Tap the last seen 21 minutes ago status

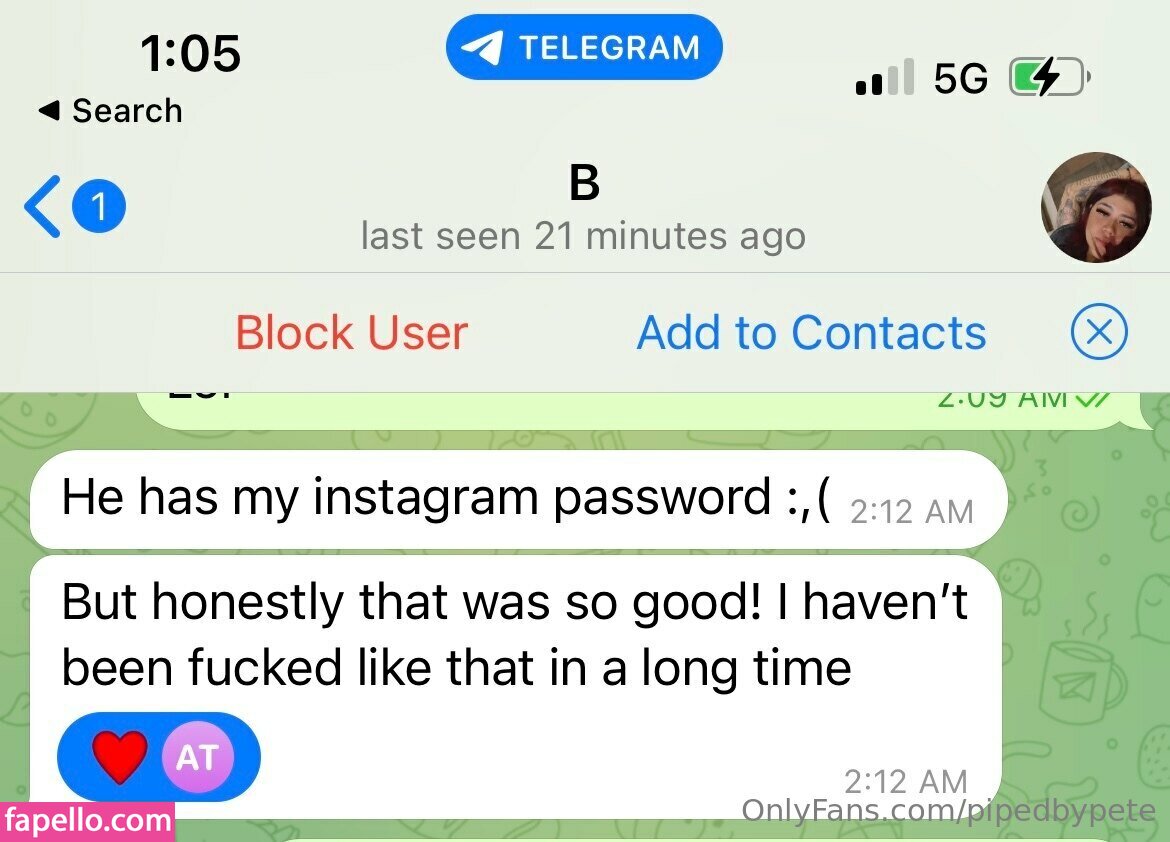[584, 237]
